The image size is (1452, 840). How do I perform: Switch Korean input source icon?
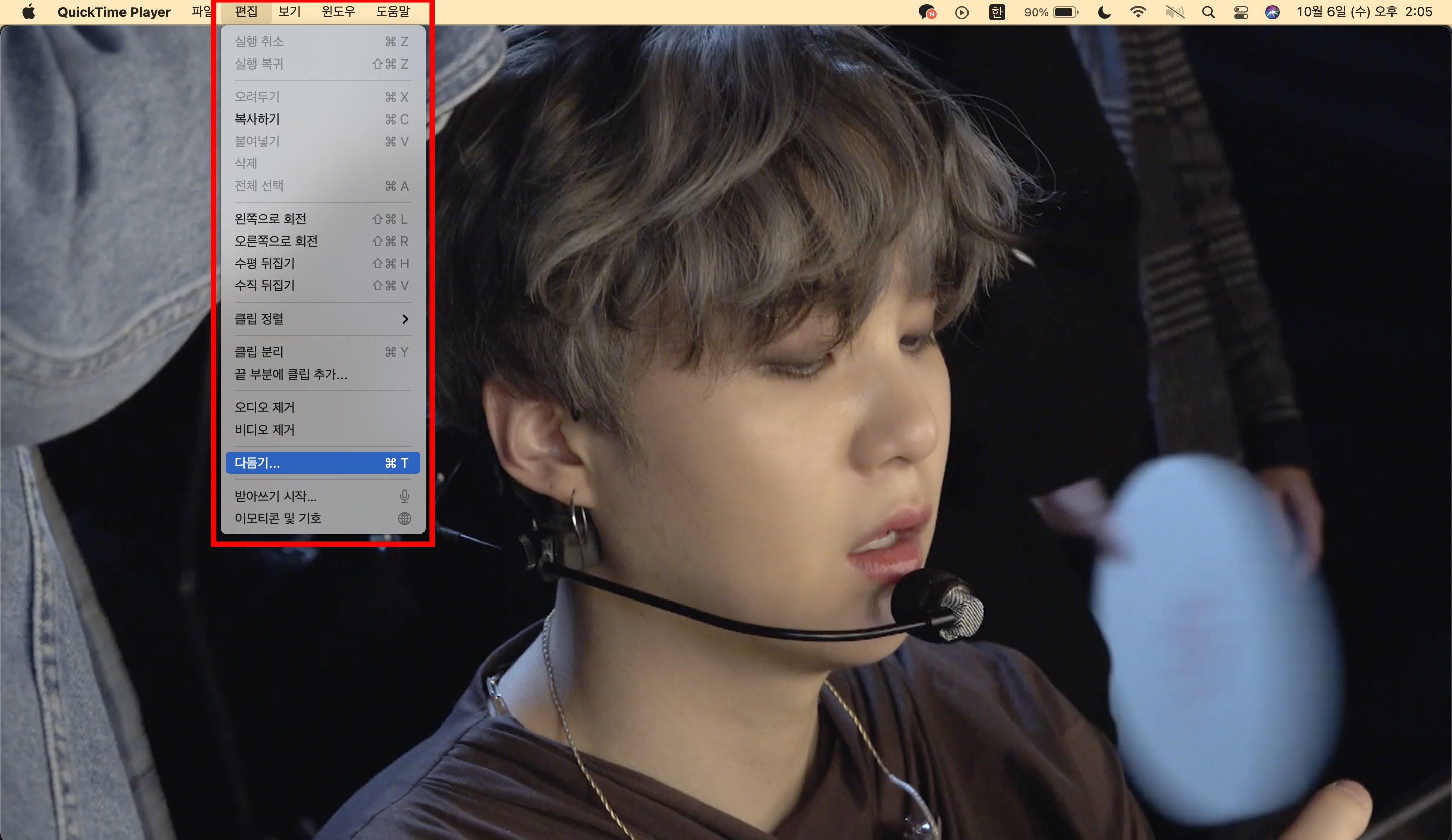997,12
